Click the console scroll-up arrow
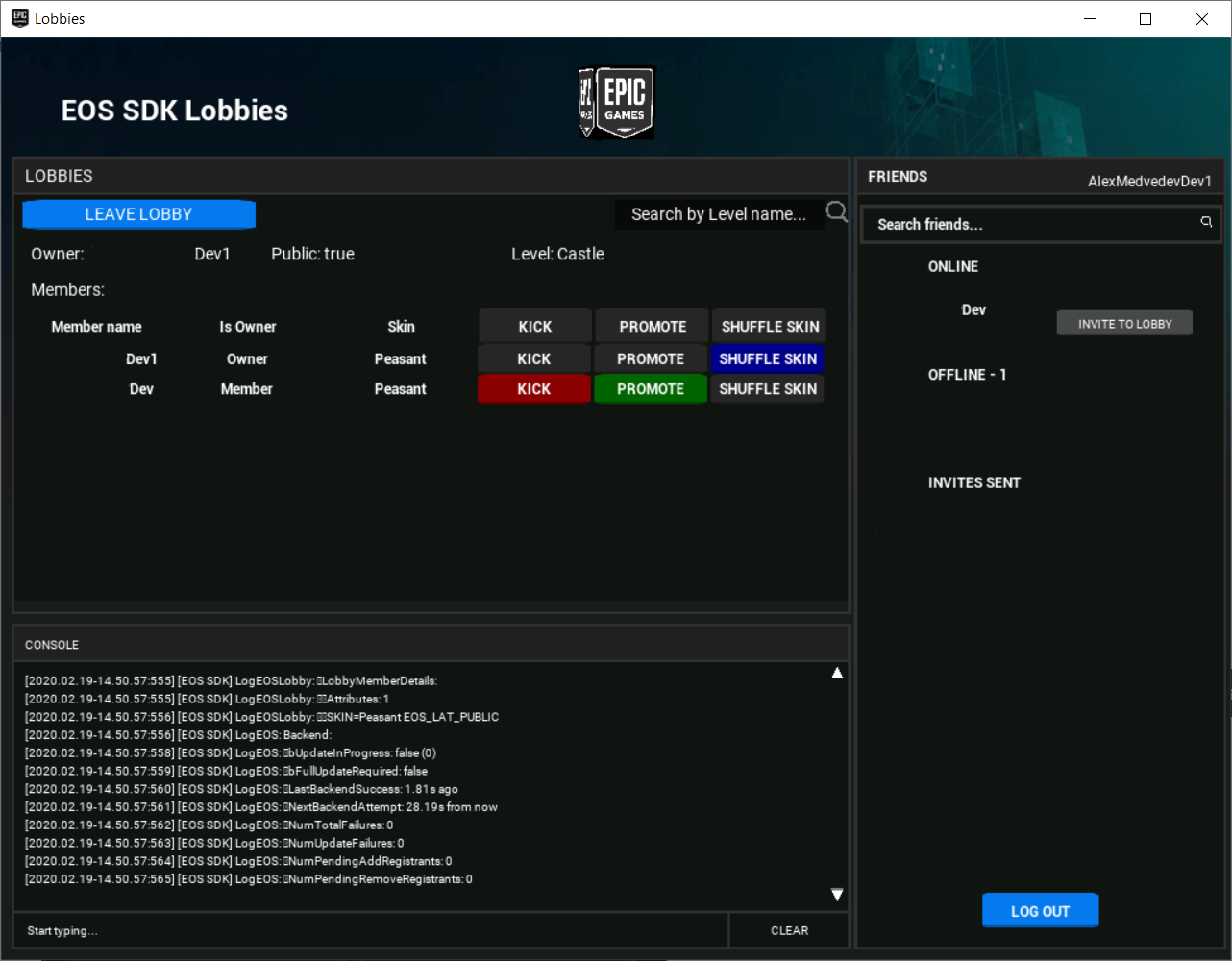This screenshot has width=1232, height=961. [837, 673]
